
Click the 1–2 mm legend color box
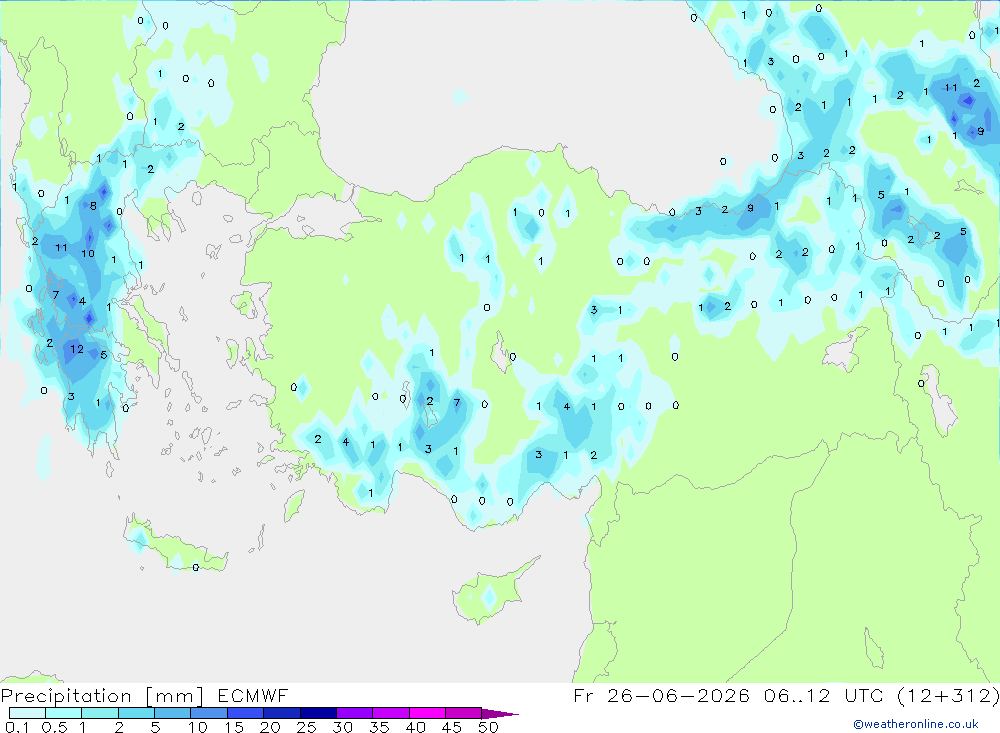tap(100, 713)
